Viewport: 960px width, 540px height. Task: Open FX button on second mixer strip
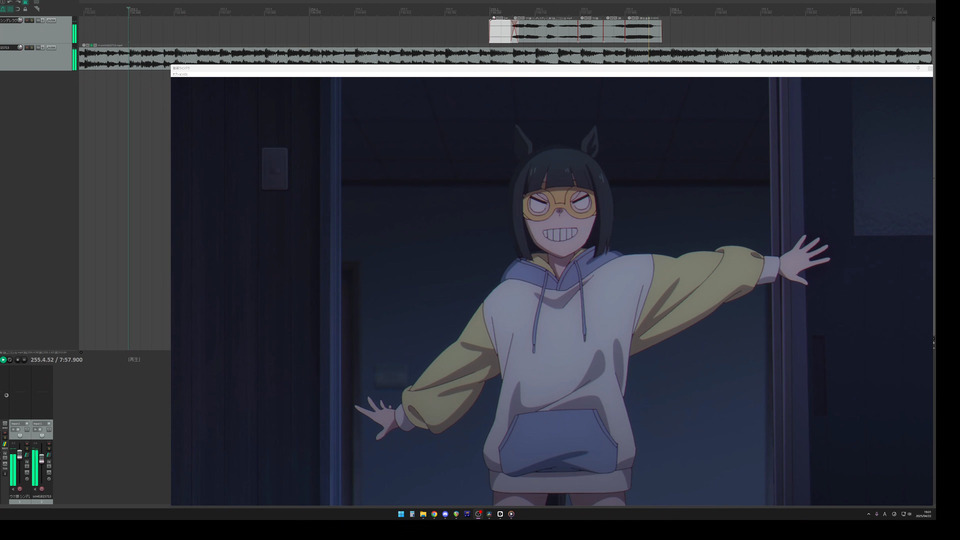tap(49, 462)
